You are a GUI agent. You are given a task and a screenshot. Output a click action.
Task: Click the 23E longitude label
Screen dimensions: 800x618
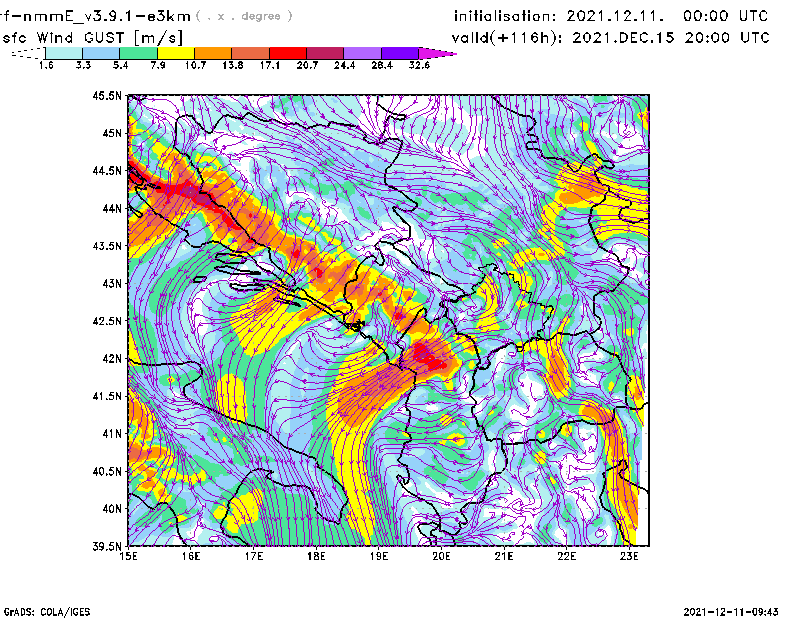click(x=629, y=556)
